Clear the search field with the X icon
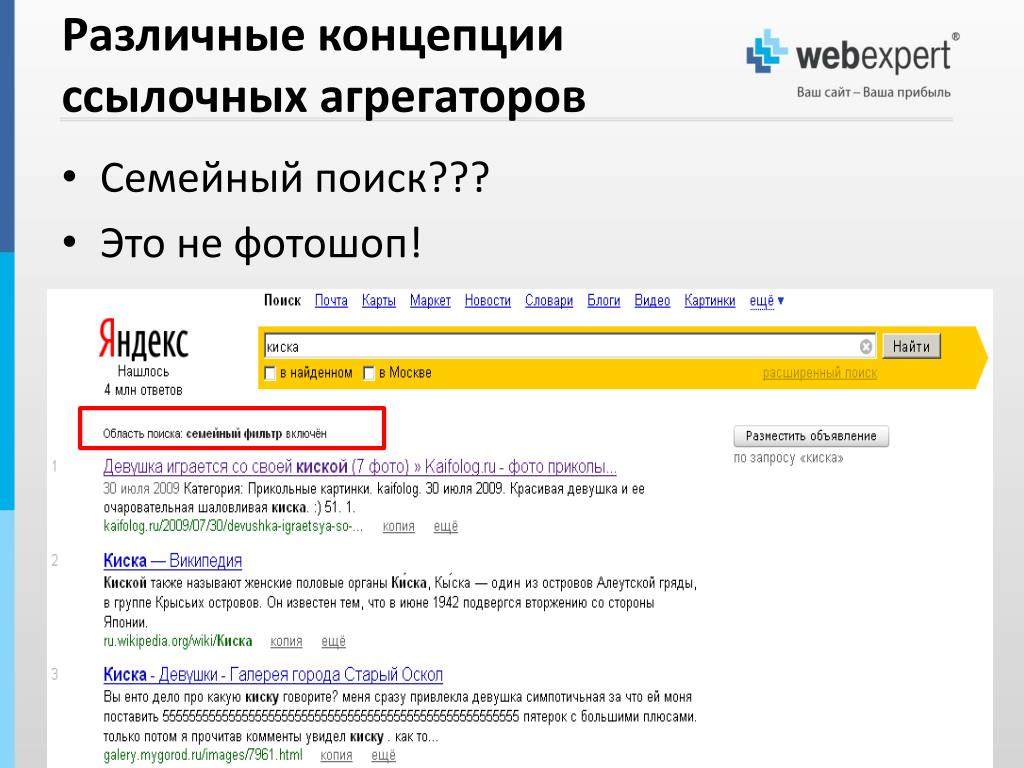 click(866, 347)
